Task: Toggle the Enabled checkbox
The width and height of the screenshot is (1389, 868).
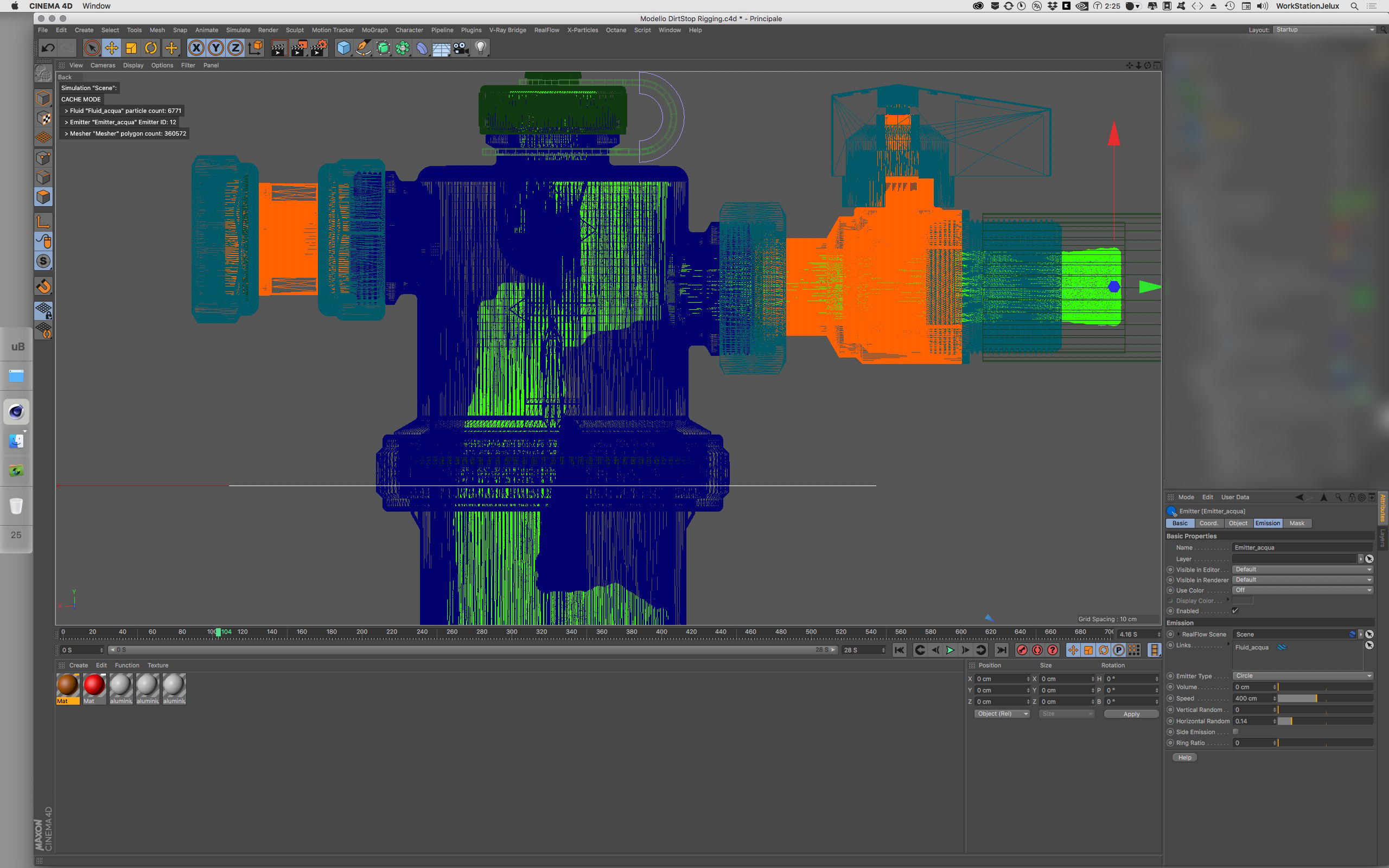Action: (1235, 611)
